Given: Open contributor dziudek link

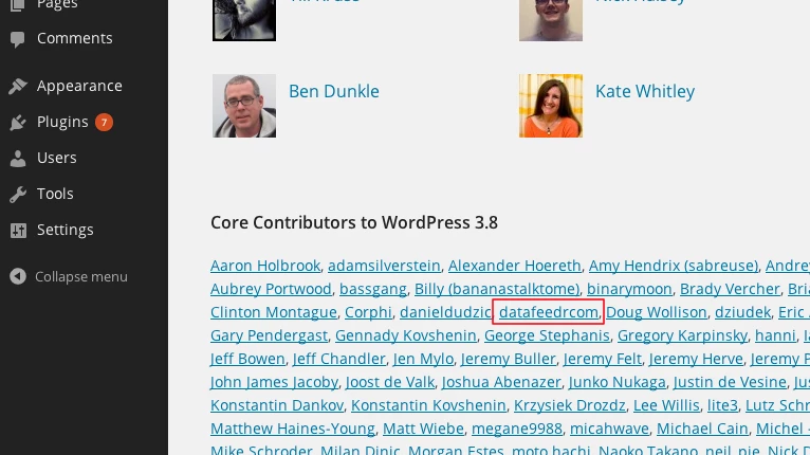Looking at the screenshot, I should (x=742, y=312).
